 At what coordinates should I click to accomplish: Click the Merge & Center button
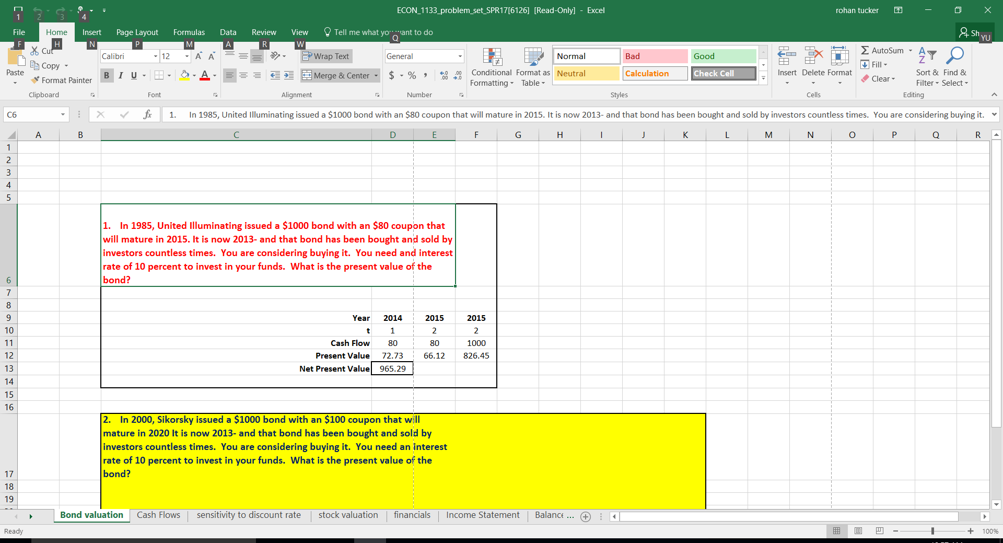pyautogui.click(x=336, y=75)
